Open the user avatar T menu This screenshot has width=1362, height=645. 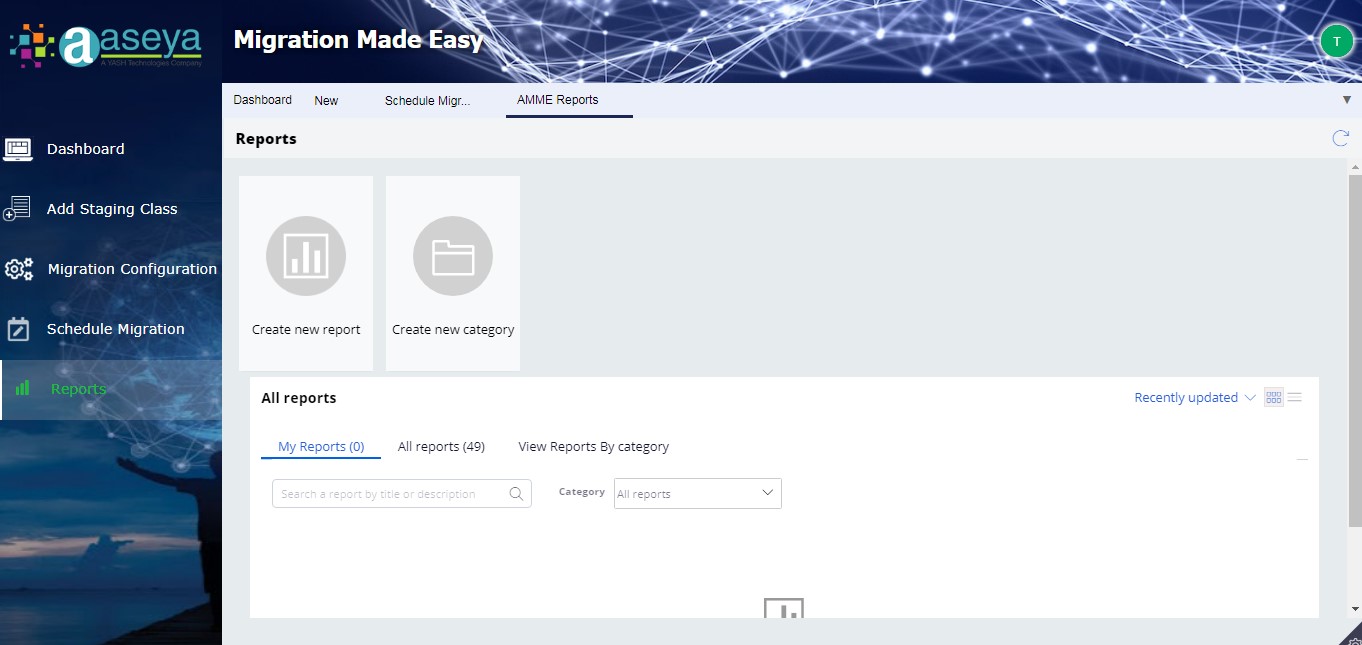click(x=1336, y=41)
